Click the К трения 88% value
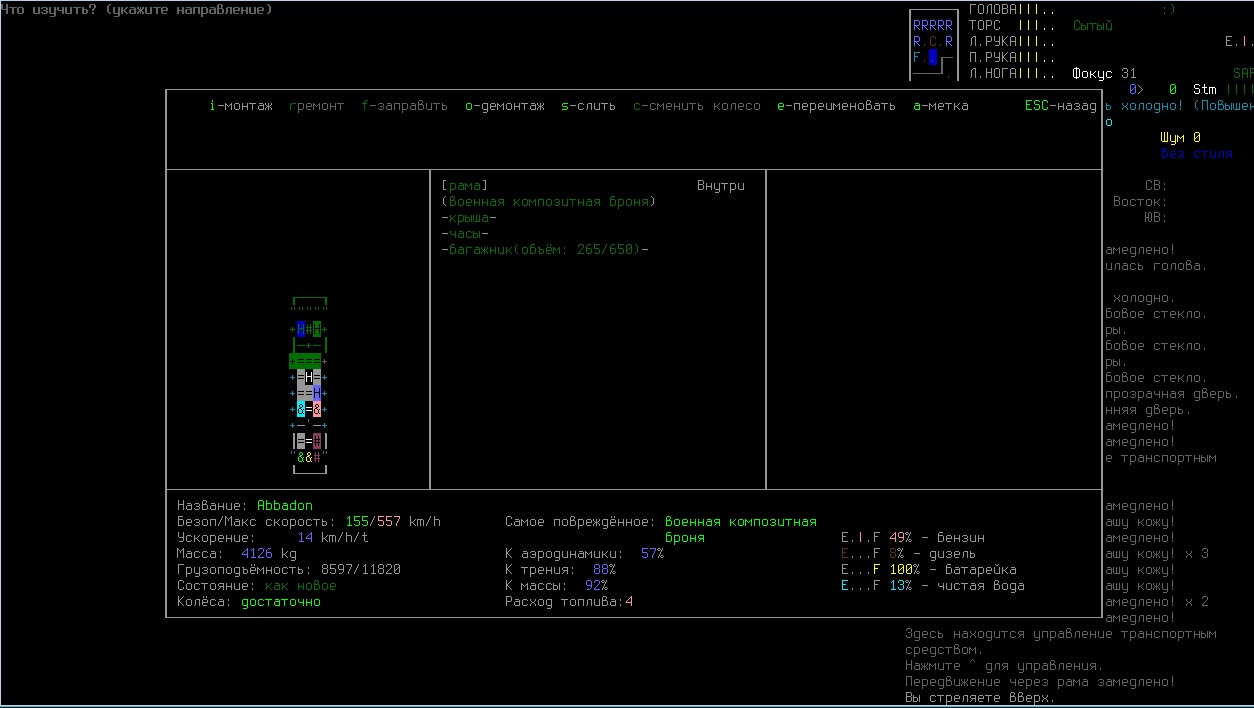 [x=605, y=570]
